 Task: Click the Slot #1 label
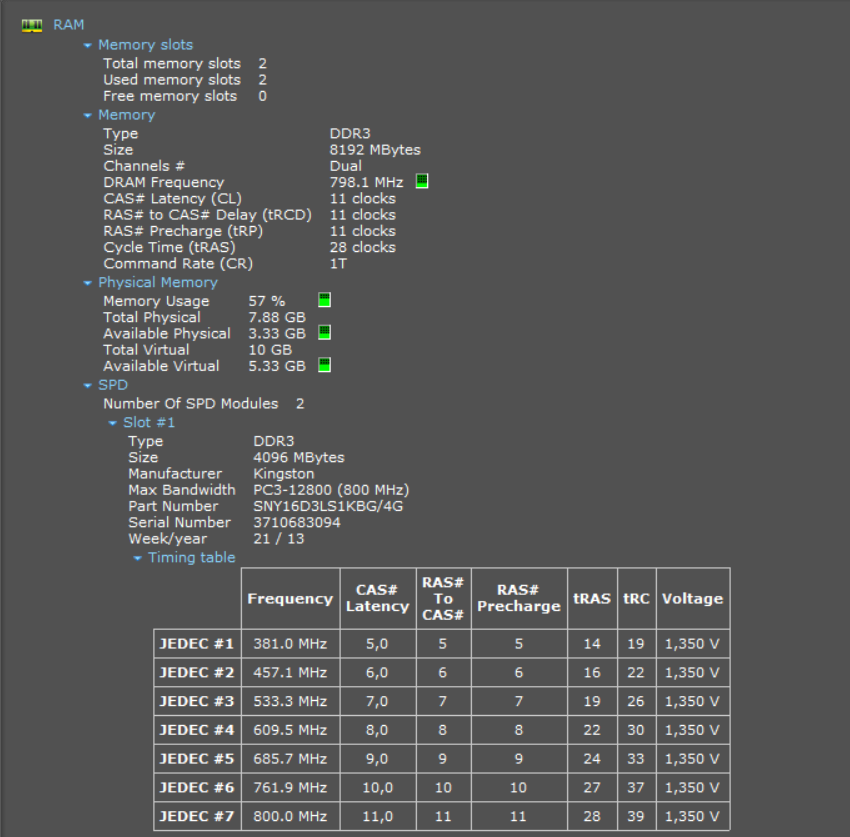click(x=149, y=422)
